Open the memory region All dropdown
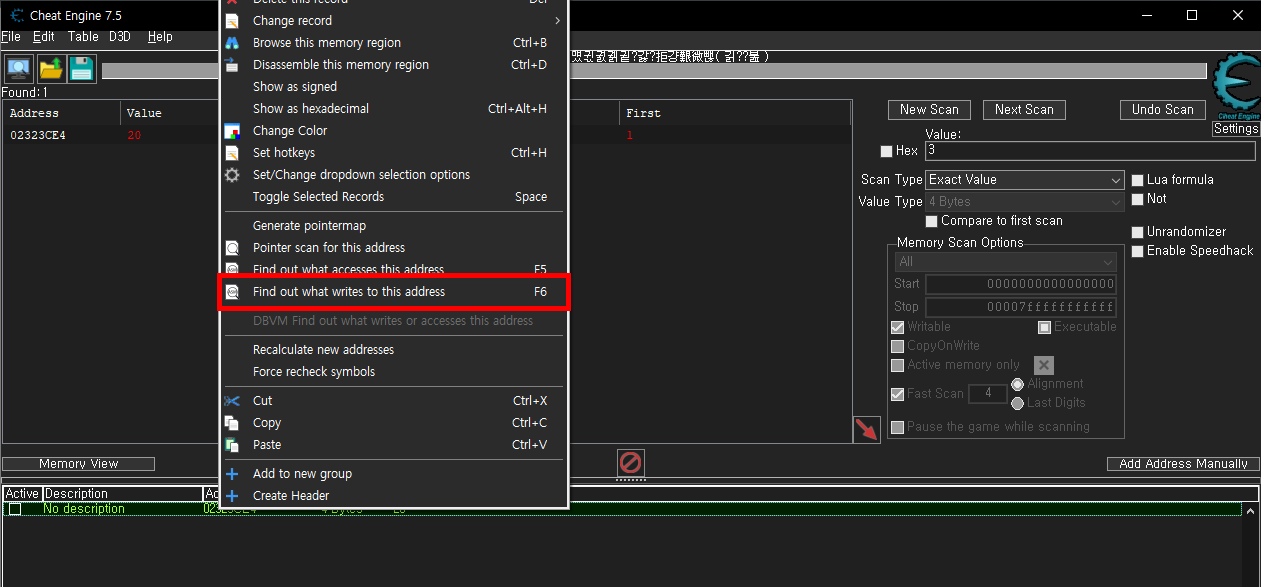 coord(1005,262)
